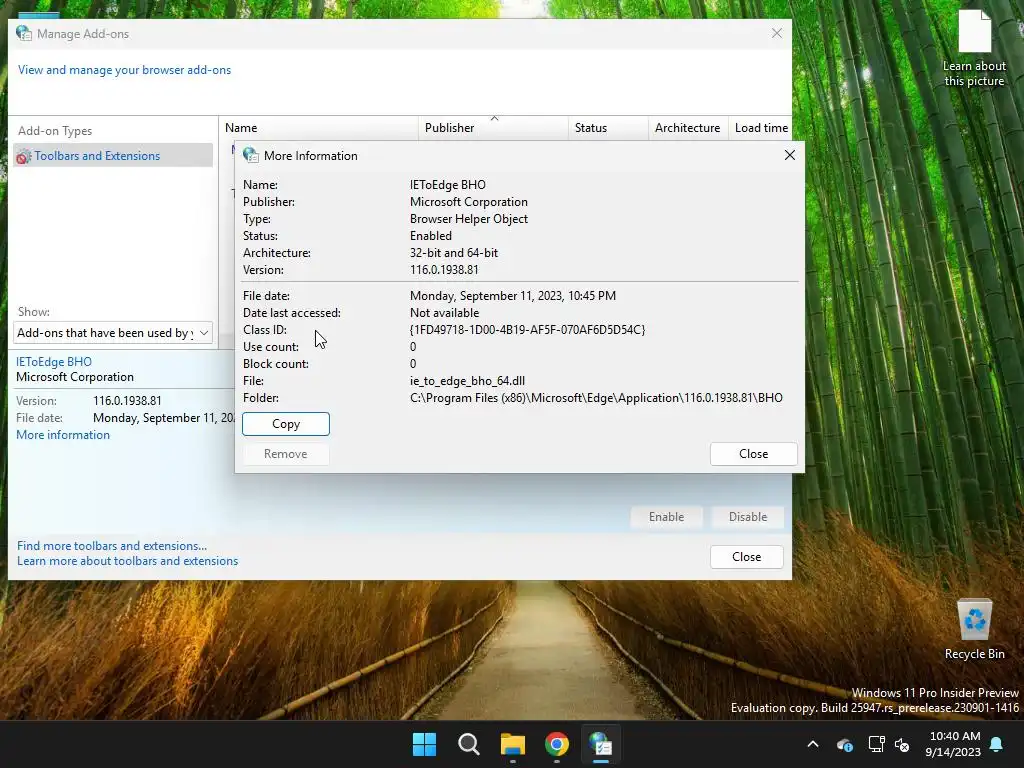
Task: Click the Disable button
Action: point(748,517)
